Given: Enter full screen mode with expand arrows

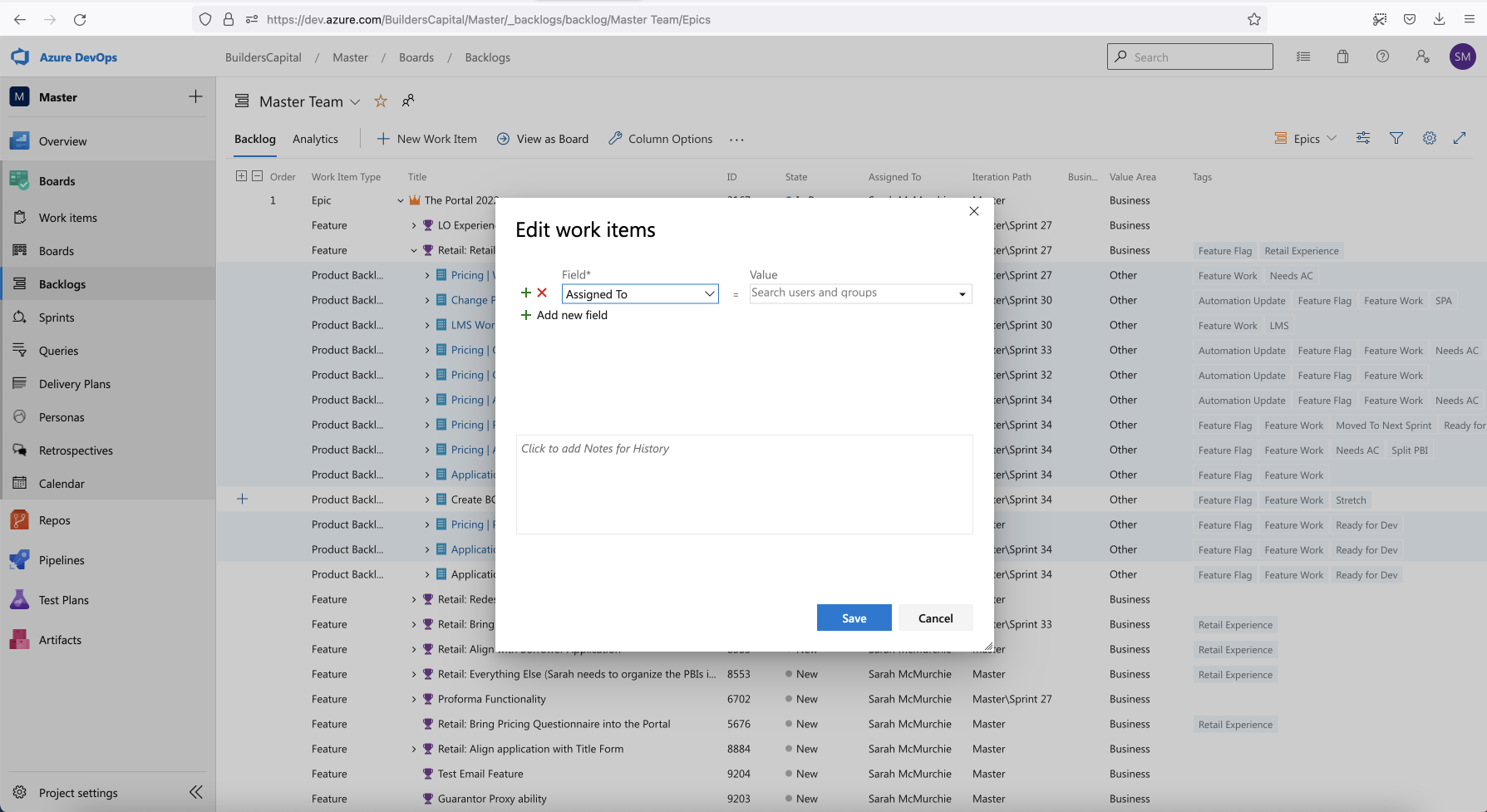Looking at the screenshot, I should [1460, 139].
